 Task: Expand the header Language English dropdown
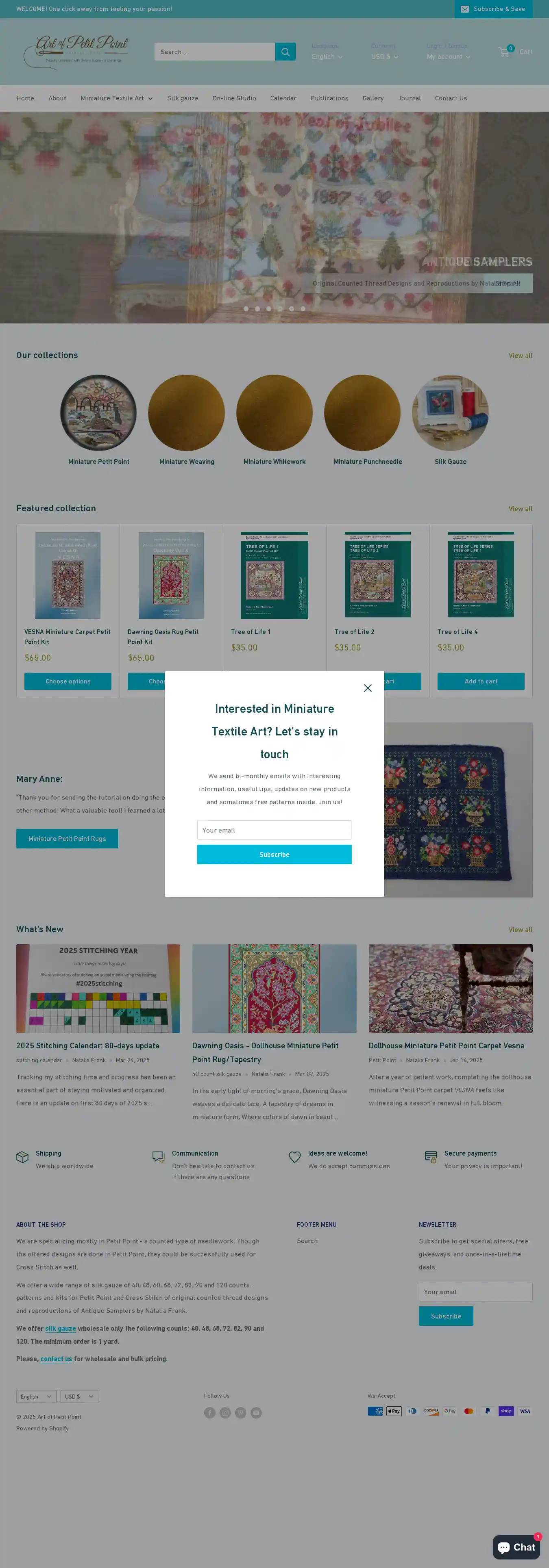point(327,56)
